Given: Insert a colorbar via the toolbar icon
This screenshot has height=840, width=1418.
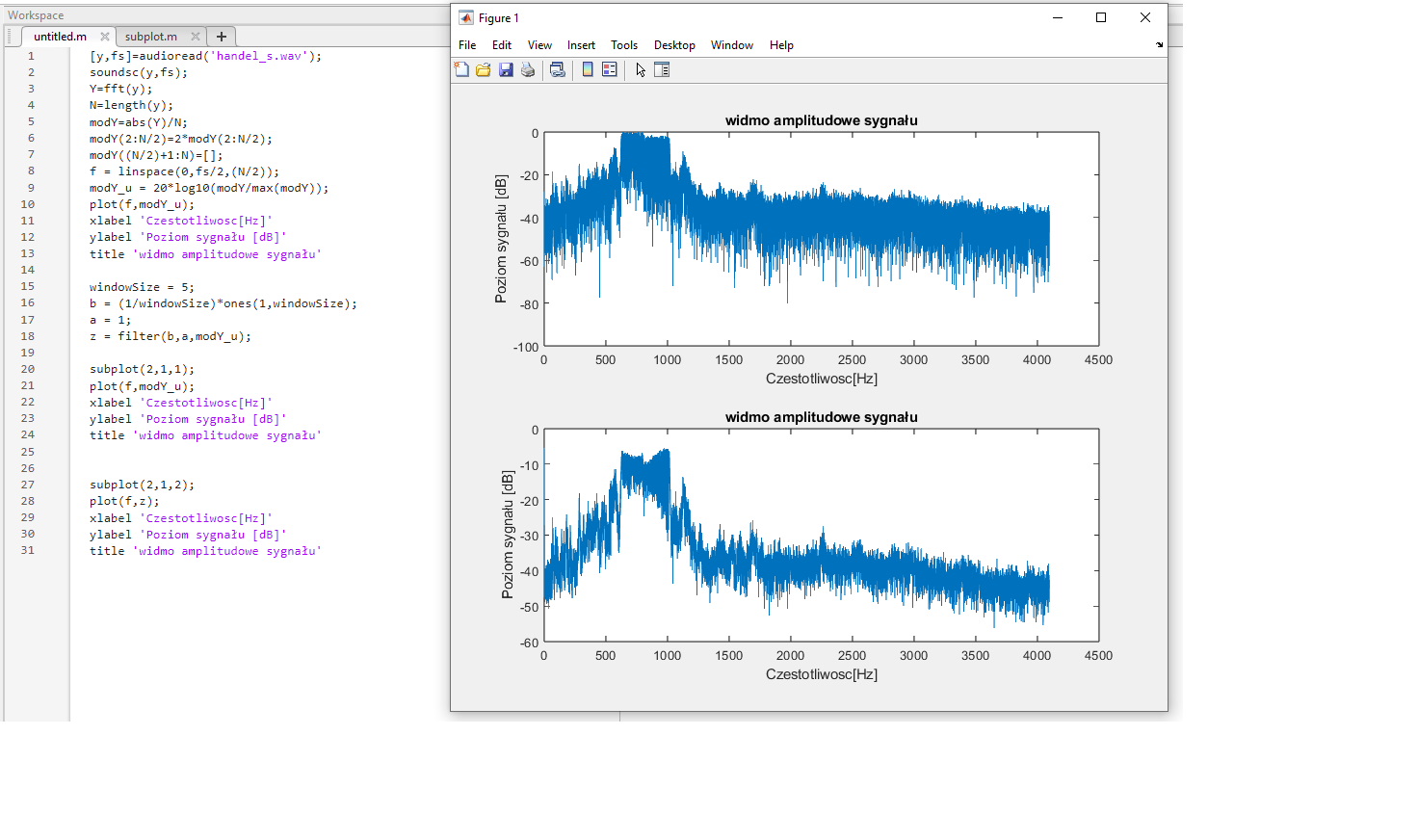Looking at the screenshot, I should coord(588,69).
